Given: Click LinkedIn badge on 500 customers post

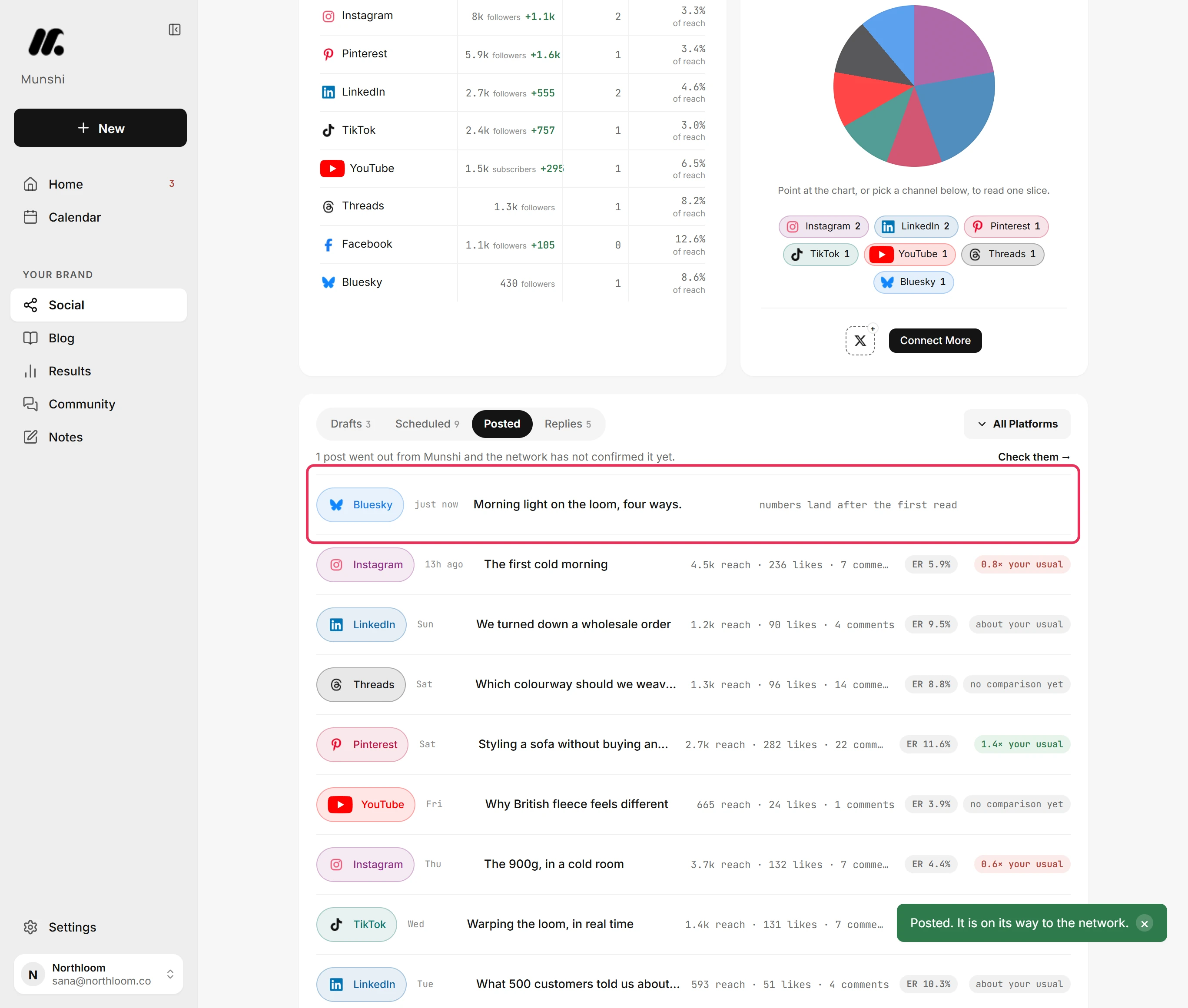Looking at the screenshot, I should pyautogui.click(x=361, y=985).
